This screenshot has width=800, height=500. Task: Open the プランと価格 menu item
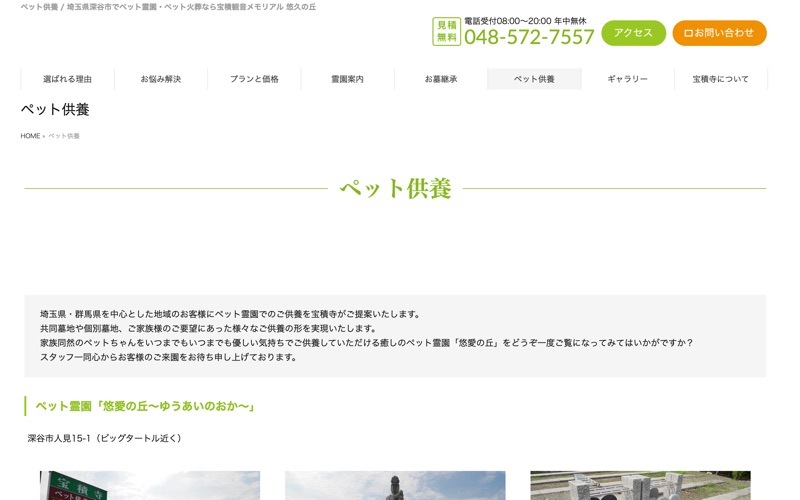[254, 79]
